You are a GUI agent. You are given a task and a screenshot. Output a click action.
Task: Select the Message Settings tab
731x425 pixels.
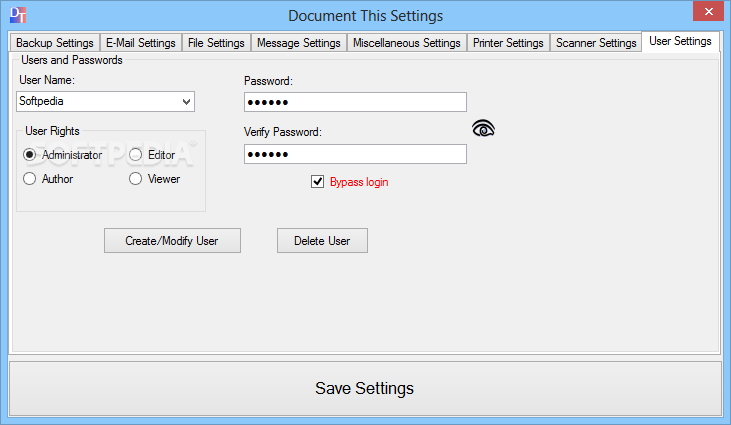pyautogui.click(x=299, y=43)
